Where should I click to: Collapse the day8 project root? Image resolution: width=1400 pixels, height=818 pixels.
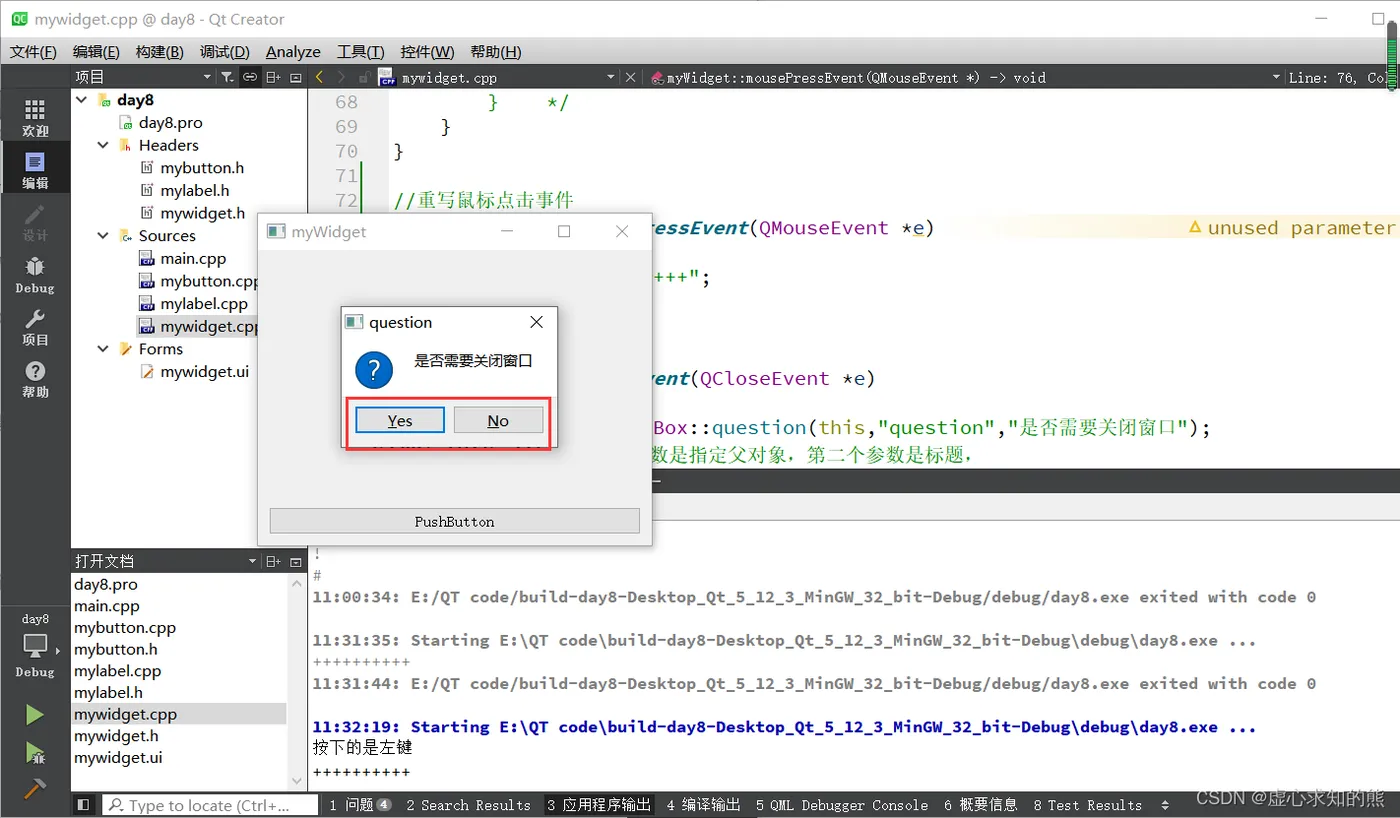click(x=83, y=100)
